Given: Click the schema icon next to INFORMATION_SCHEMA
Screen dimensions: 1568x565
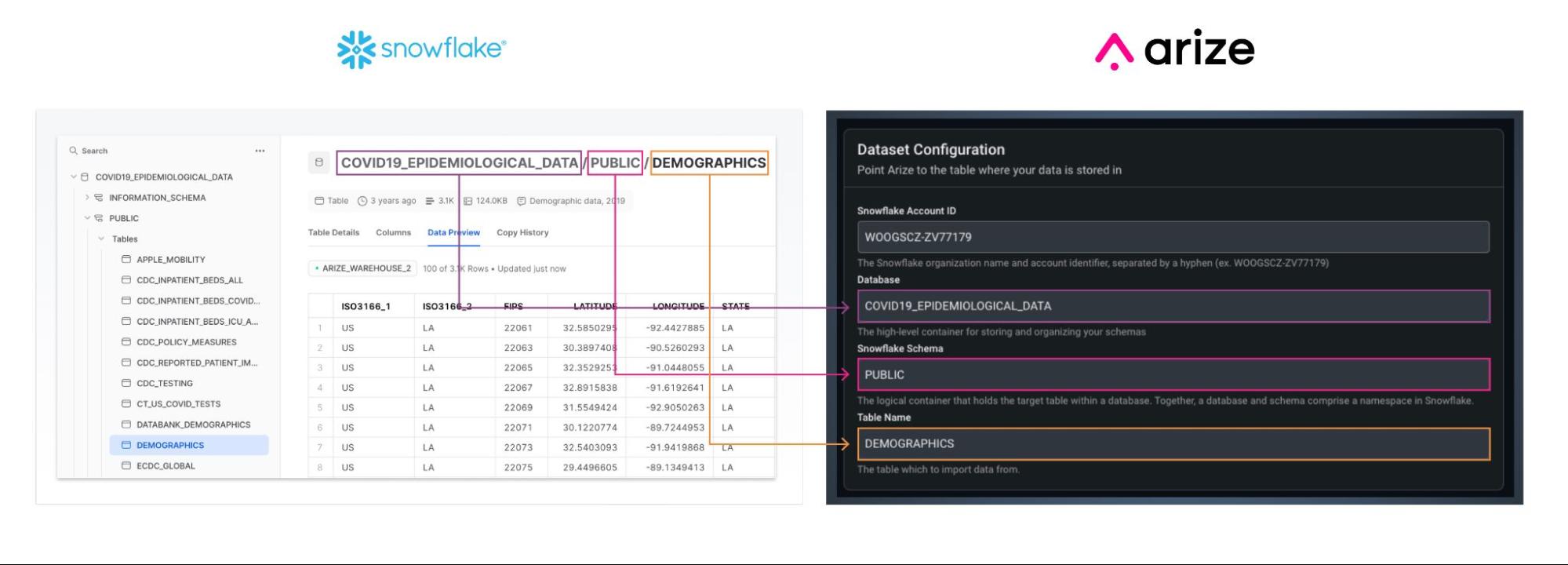Looking at the screenshot, I should click(99, 198).
